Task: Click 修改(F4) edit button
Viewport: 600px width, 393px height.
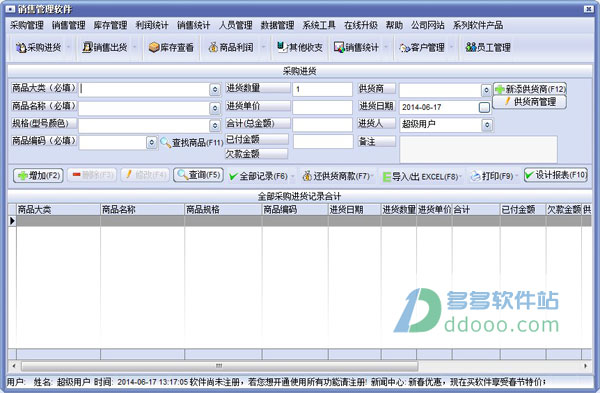Action: pos(145,175)
